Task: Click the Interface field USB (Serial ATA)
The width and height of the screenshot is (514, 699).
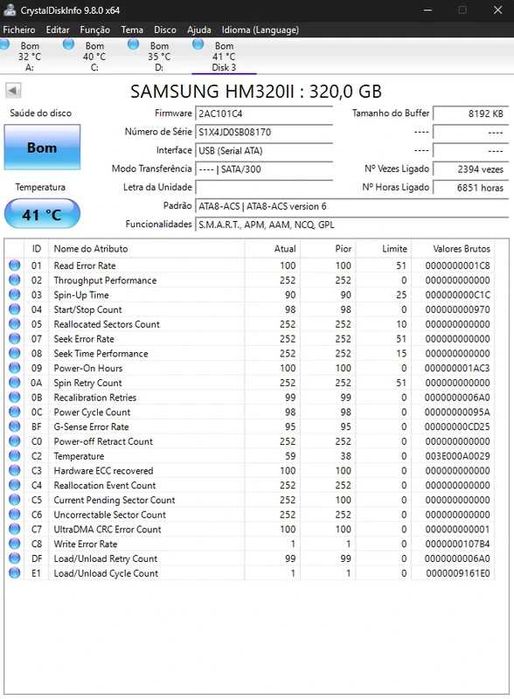Action: (x=264, y=151)
